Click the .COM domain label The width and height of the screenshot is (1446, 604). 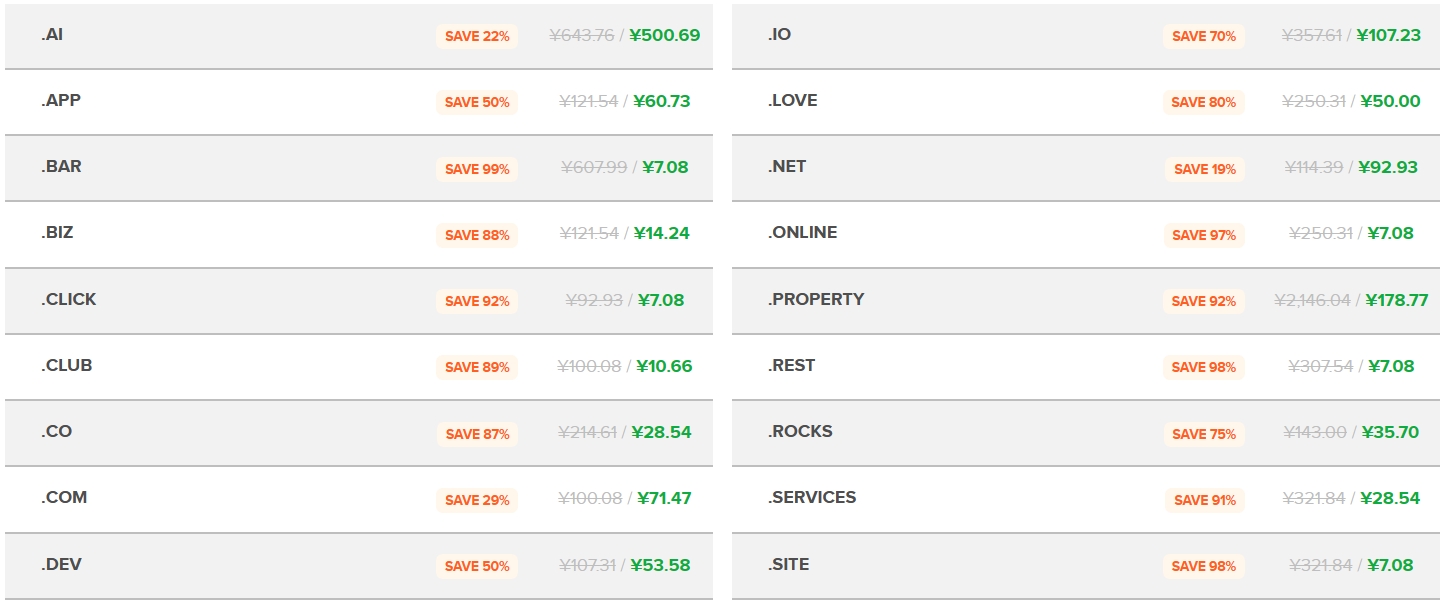(x=64, y=498)
